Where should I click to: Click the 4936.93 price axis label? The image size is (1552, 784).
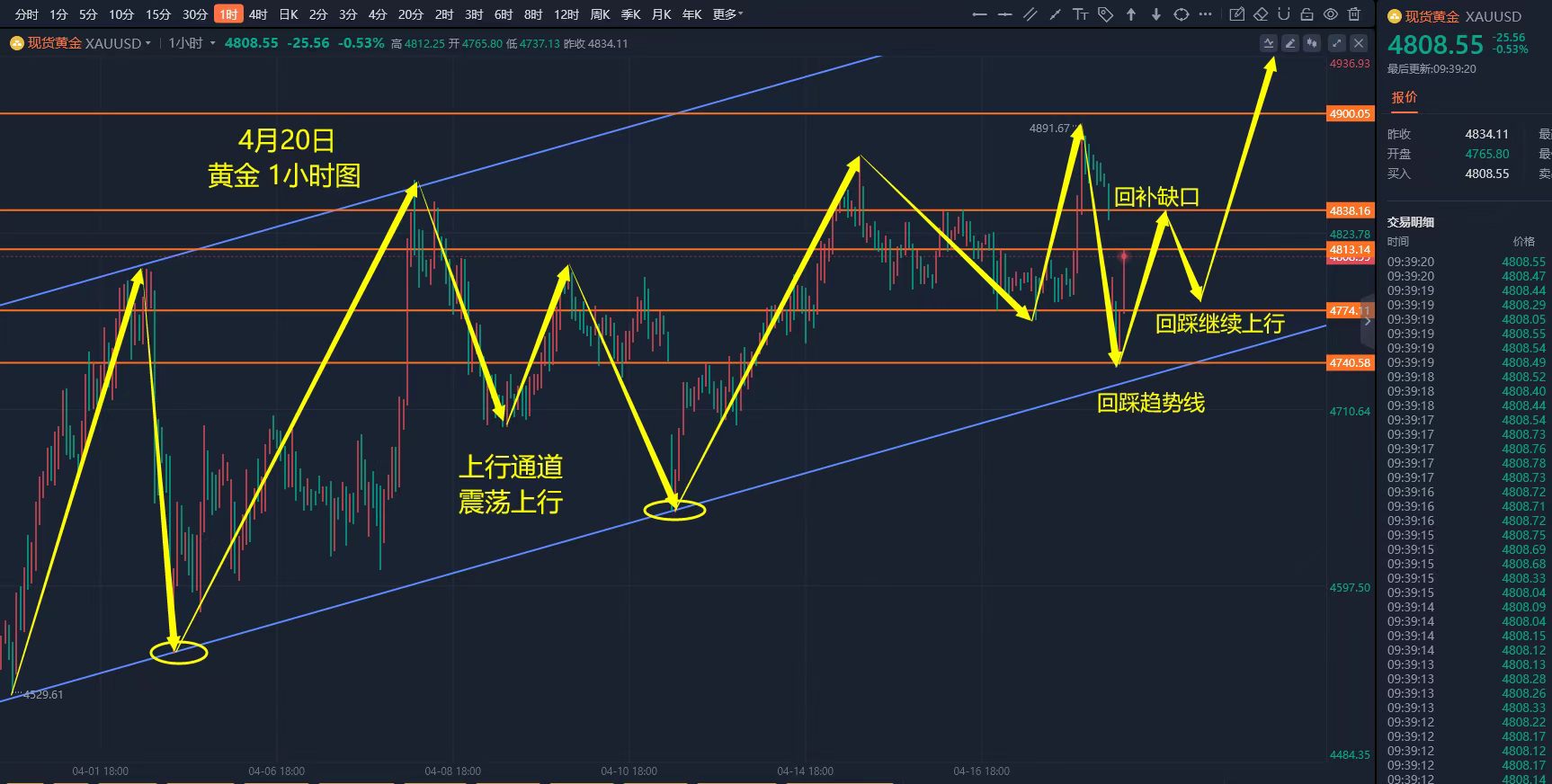pos(1351,64)
